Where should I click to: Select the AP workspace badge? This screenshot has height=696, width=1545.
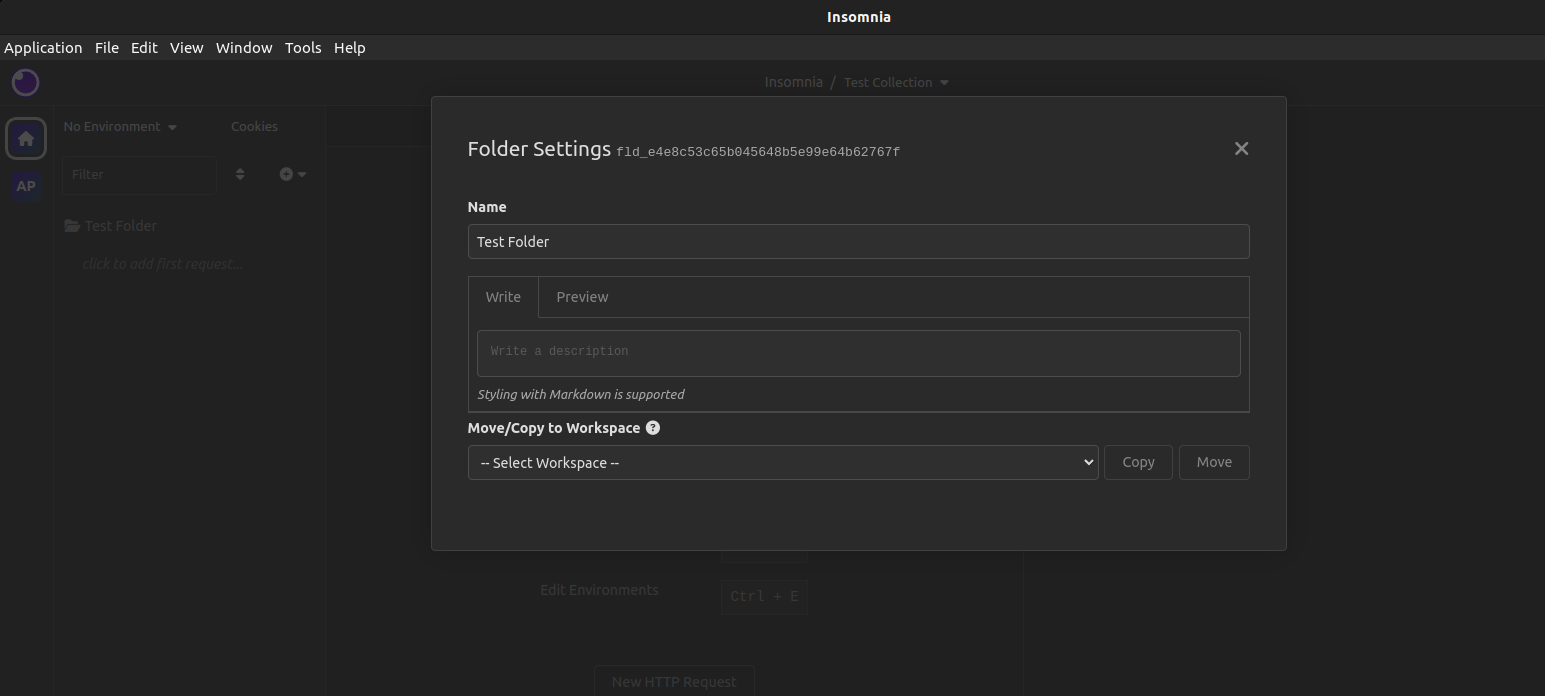pyautogui.click(x=26, y=186)
